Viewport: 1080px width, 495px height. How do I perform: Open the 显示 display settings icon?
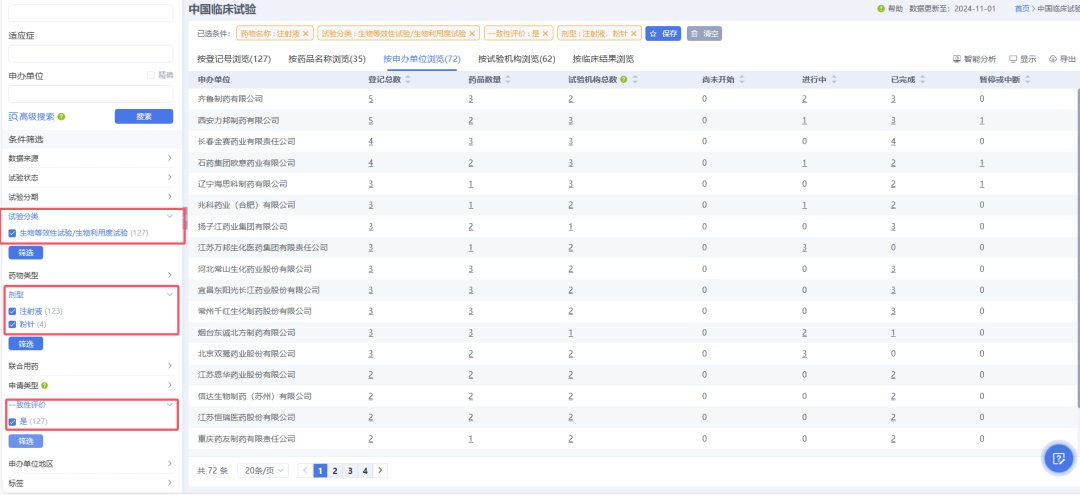[1013, 59]
